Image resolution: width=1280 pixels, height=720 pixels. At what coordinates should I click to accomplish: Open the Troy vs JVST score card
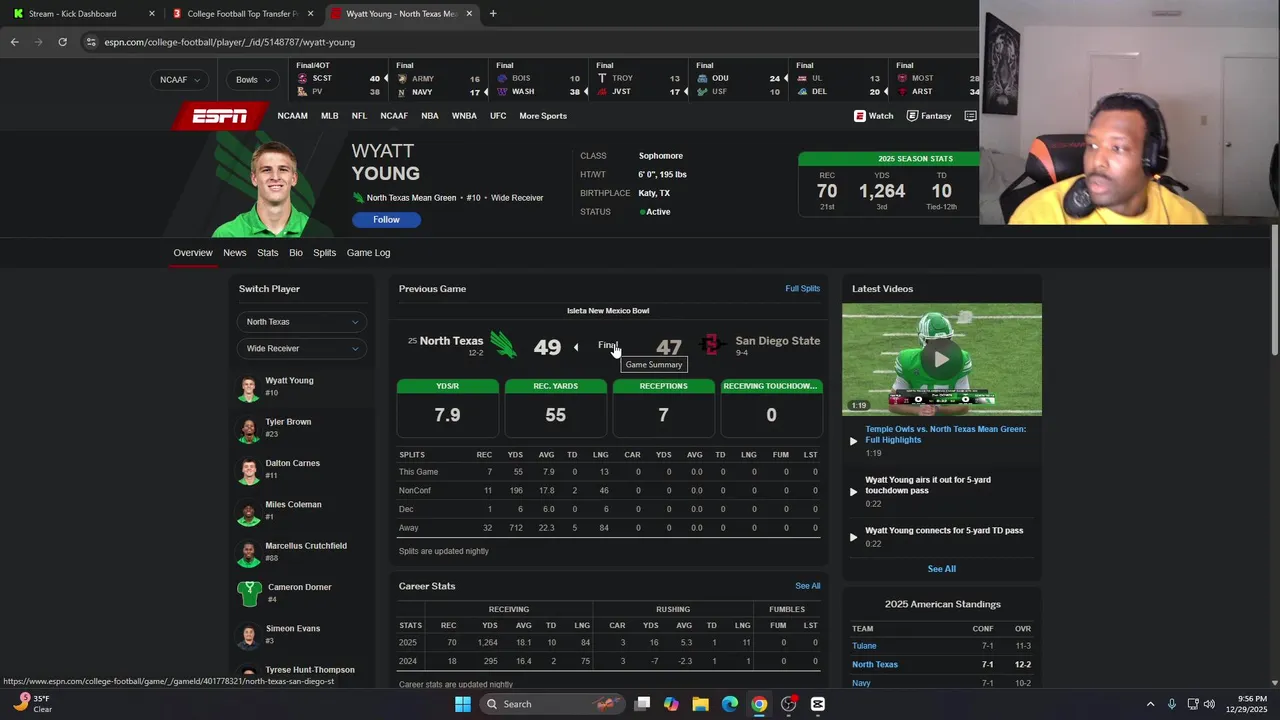(x=638, y=79)
